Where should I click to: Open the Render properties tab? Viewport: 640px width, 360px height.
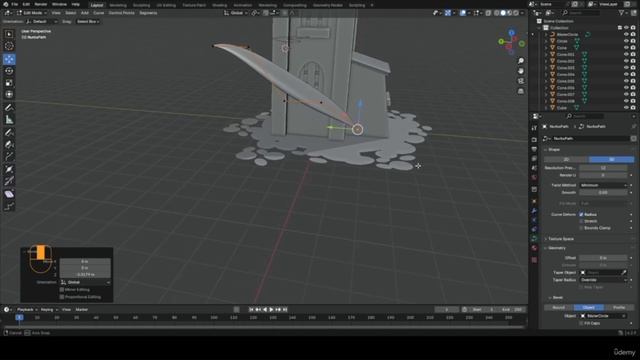pos(534,140)
